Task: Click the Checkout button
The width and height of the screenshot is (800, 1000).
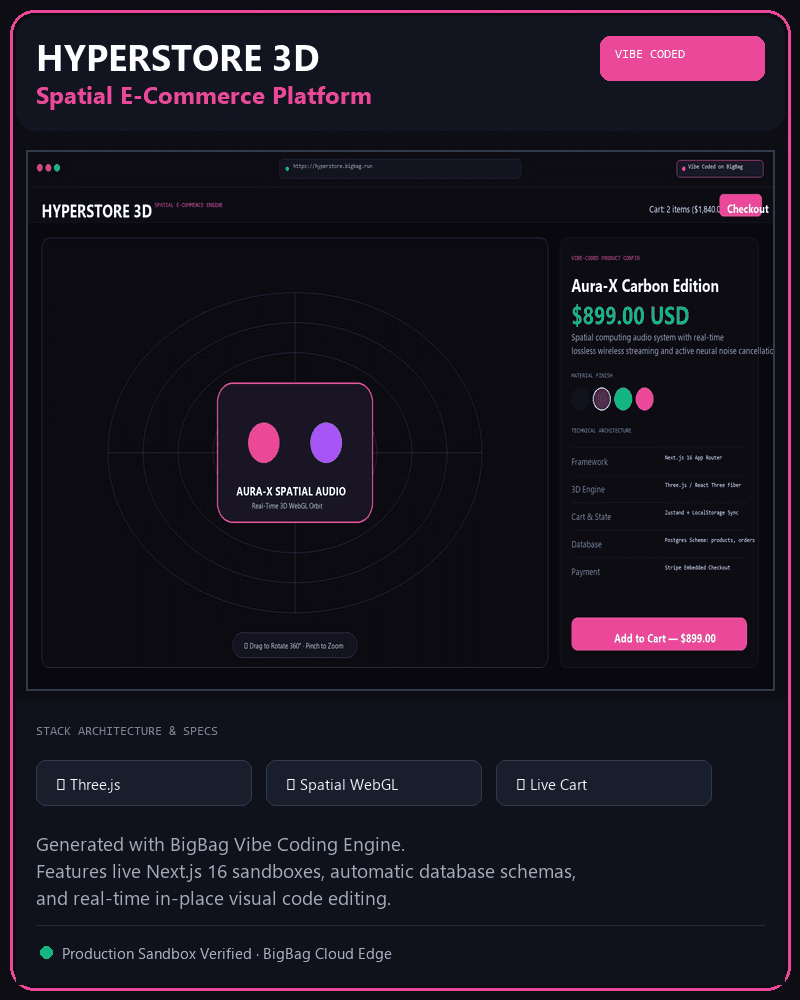Action: click(x=741, y=205)
